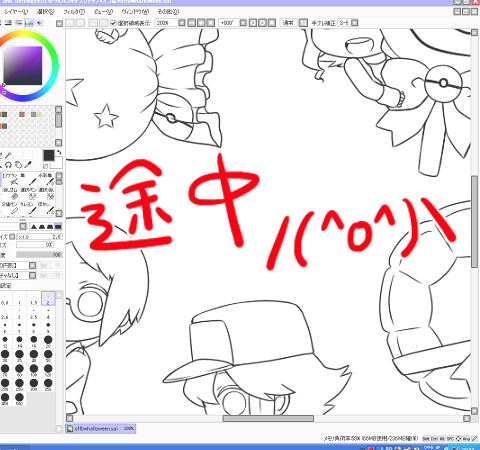480x450 pixels.
Task: Toggle selection edge display checkbox (選択範囲表示)
Action: click(x=113, y=23)
